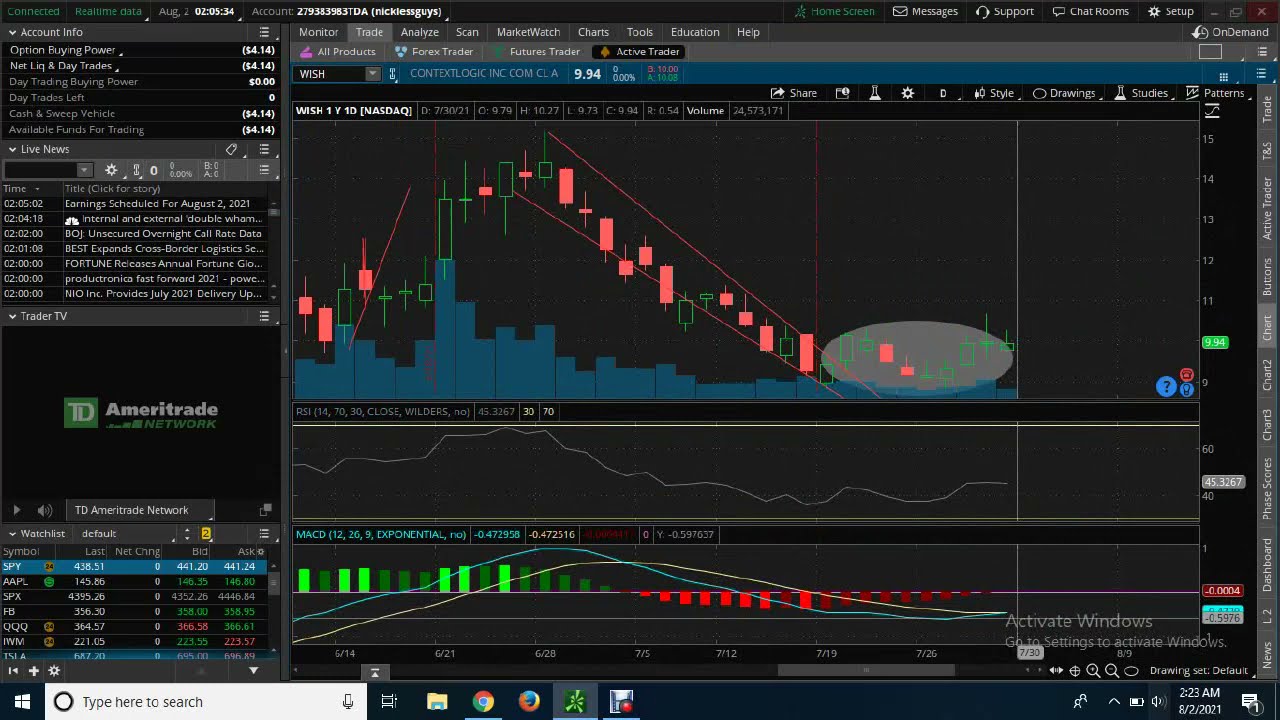Open Live News gear settings
The image size is (1280, 720).
[x=111, y=170]
